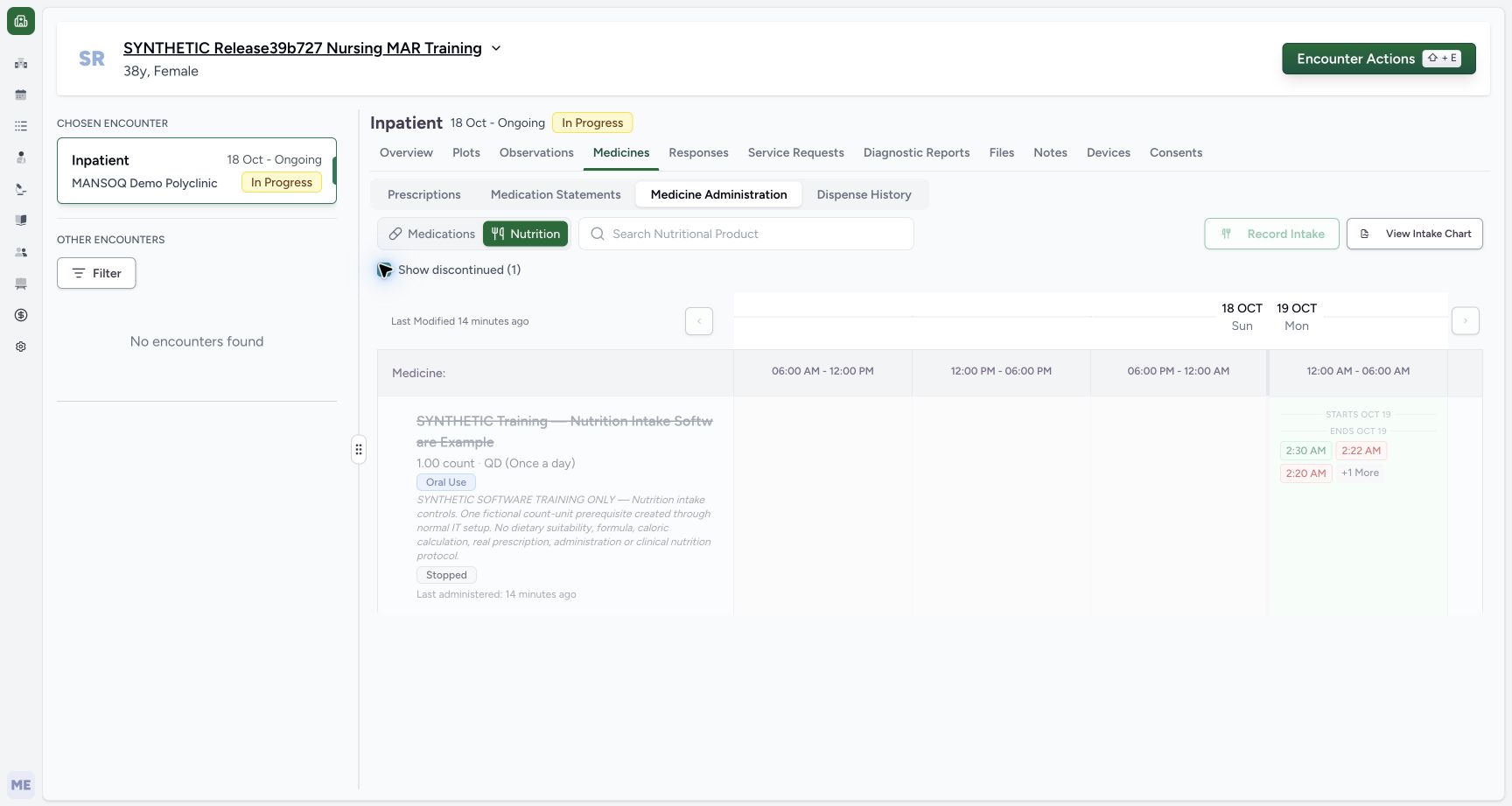The height and width of the screenshot is (806, 1512).
Task: Toggle Show discontinued checkbox
Action: pyautogui.click(x=384, y=270)
